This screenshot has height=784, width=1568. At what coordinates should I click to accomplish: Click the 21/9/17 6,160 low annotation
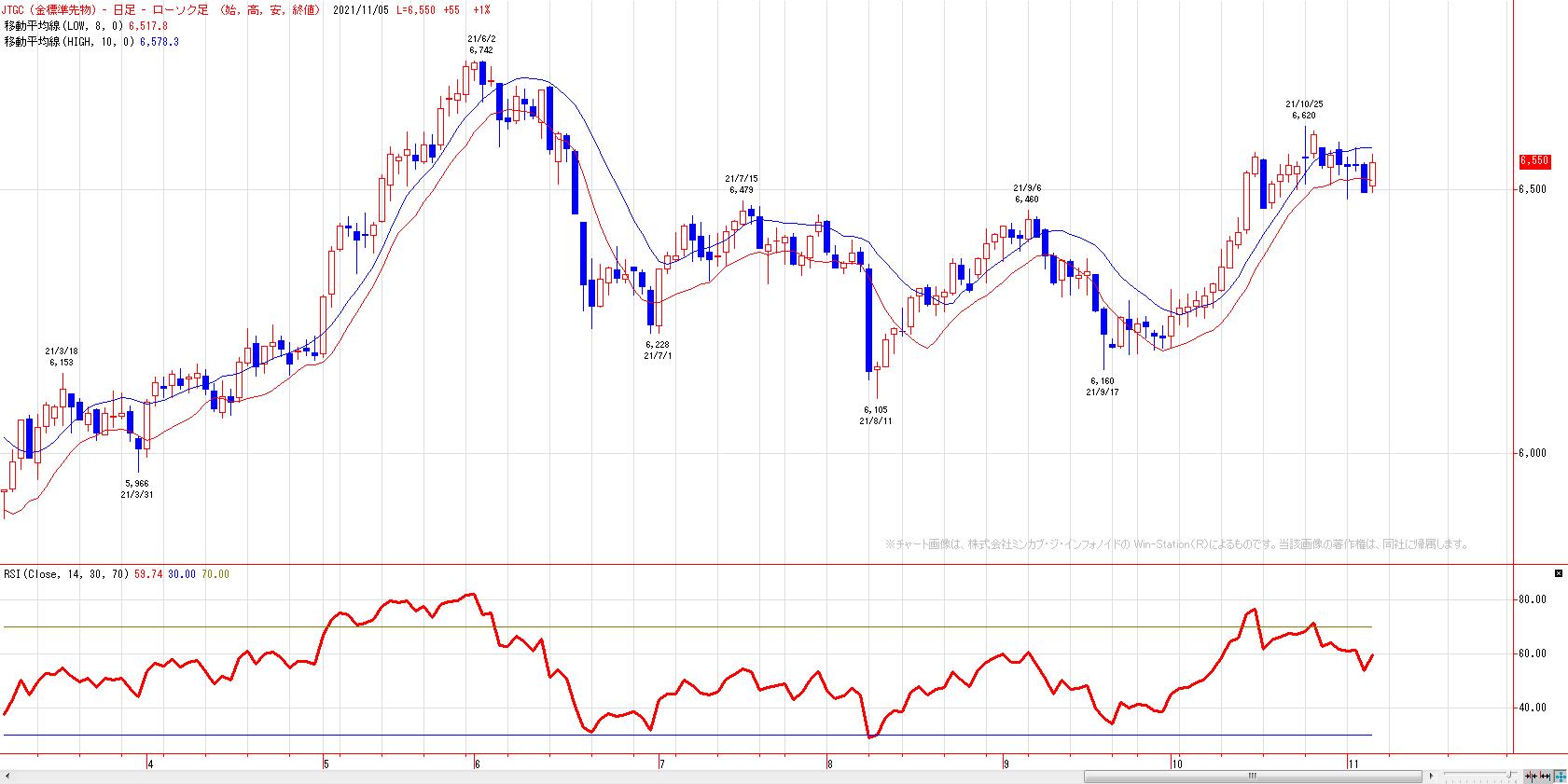(1102, 386)
